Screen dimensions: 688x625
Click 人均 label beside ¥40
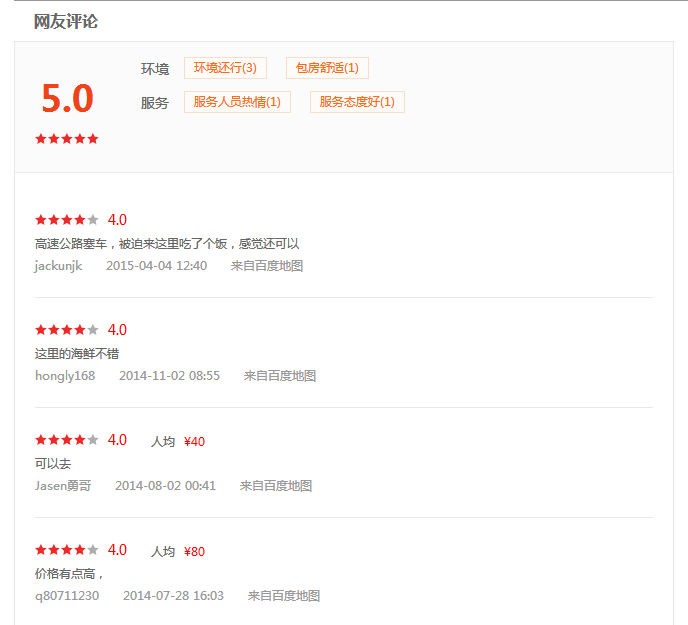163,442
